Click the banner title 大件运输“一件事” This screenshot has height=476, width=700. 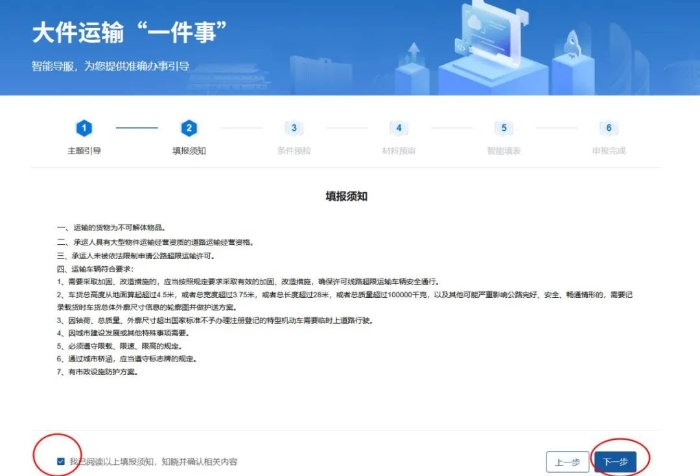[x=129, y=33]
